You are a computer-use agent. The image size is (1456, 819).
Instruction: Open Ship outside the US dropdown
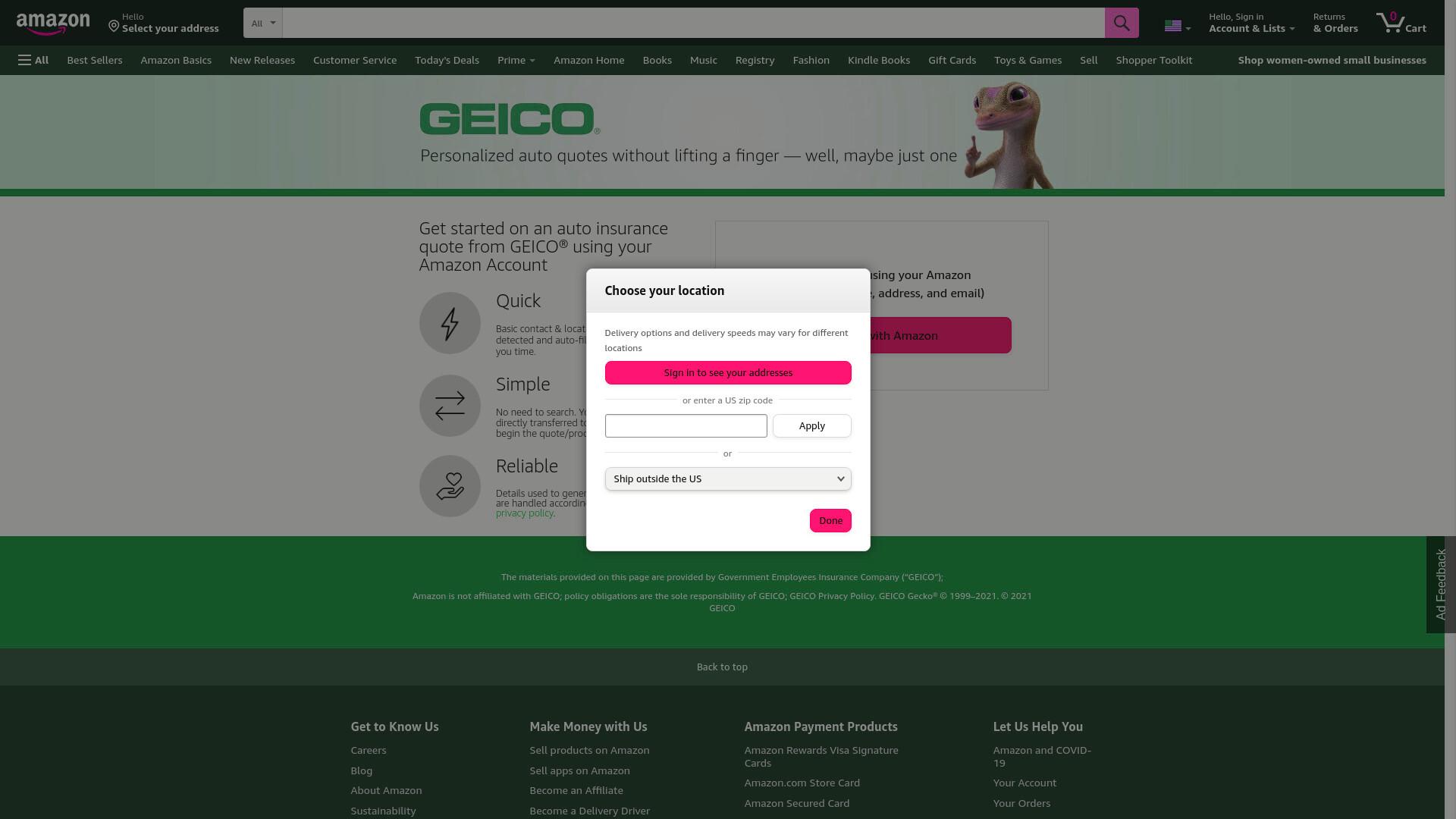tap(728, 479)
